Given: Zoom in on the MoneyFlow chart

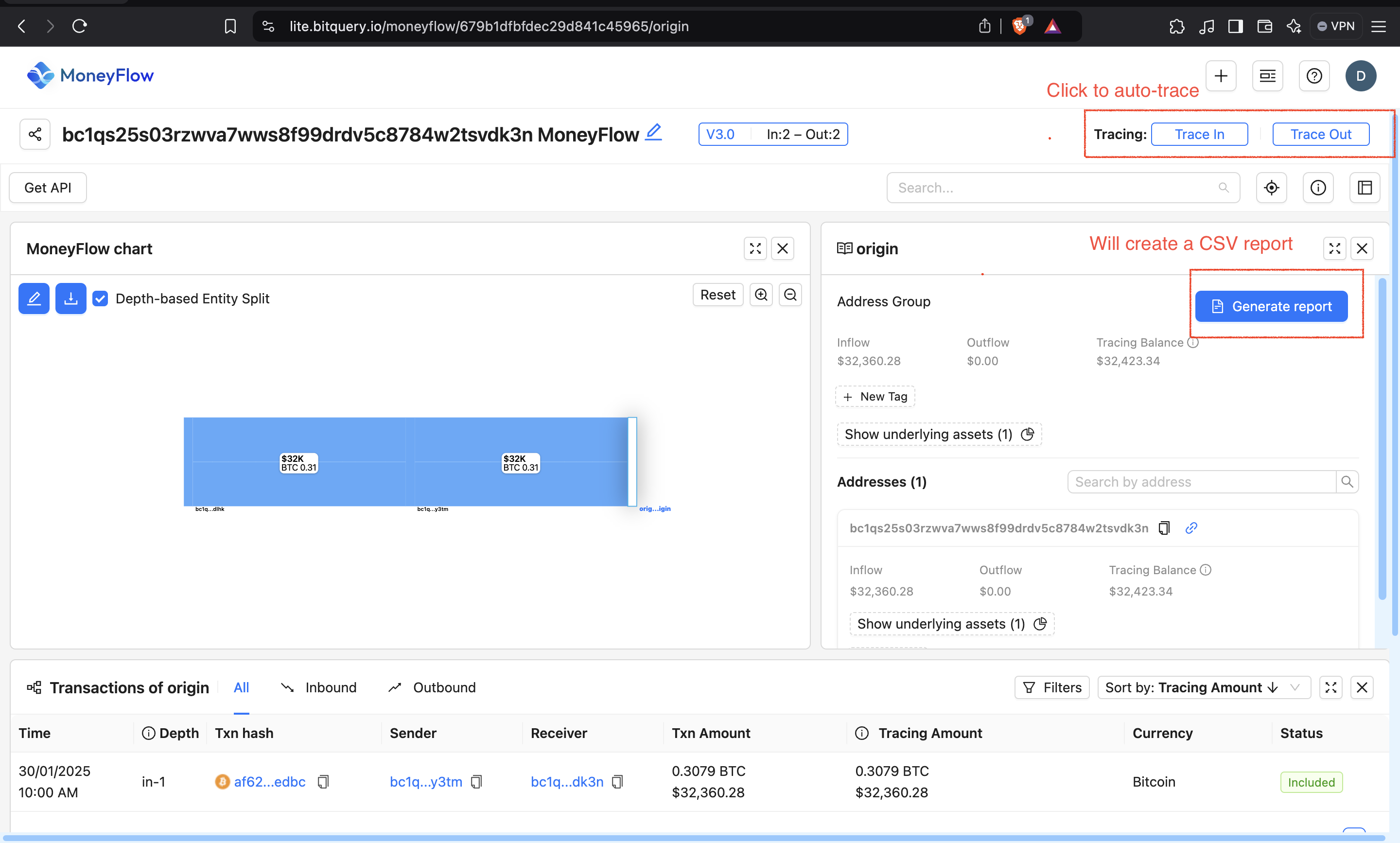Looking at the screenshot, I should (760, 294).
